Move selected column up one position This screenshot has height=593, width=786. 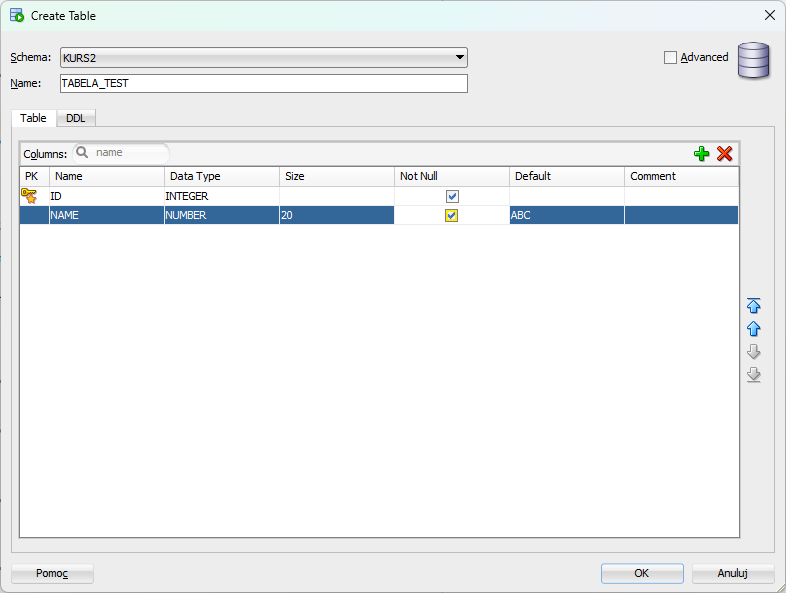[x=754, y=329]
